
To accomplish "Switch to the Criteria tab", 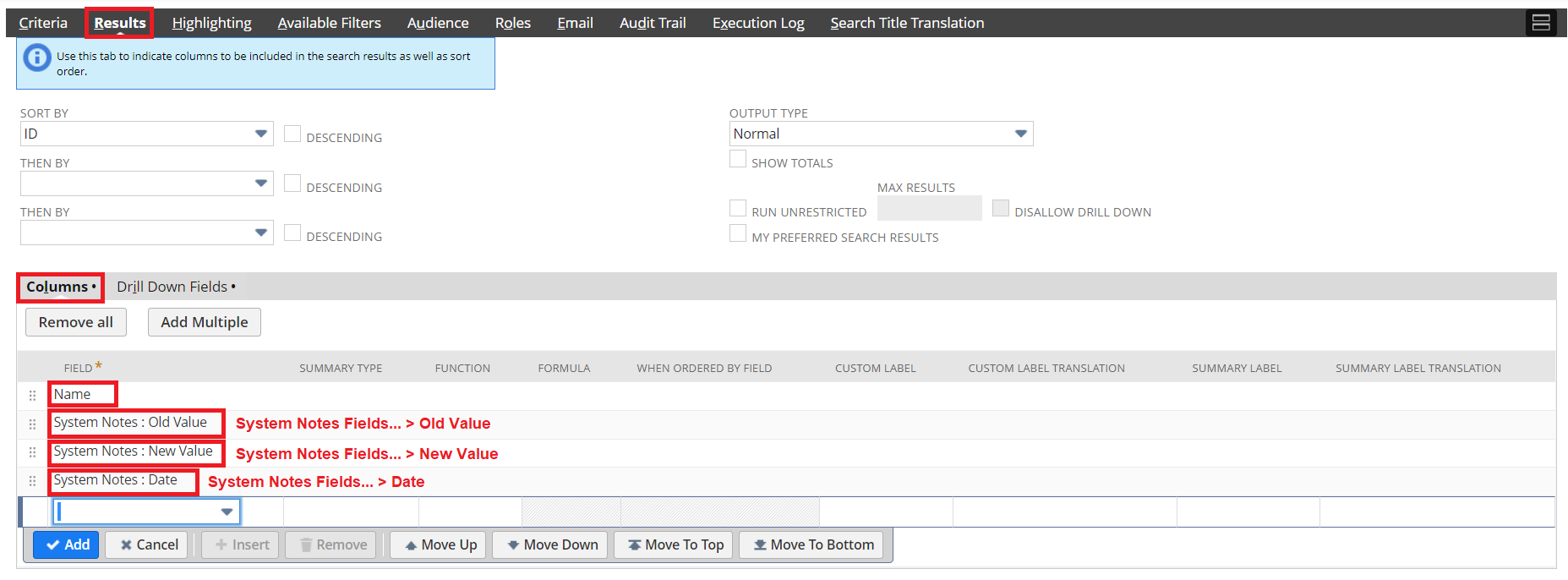I will click(43, 23).
